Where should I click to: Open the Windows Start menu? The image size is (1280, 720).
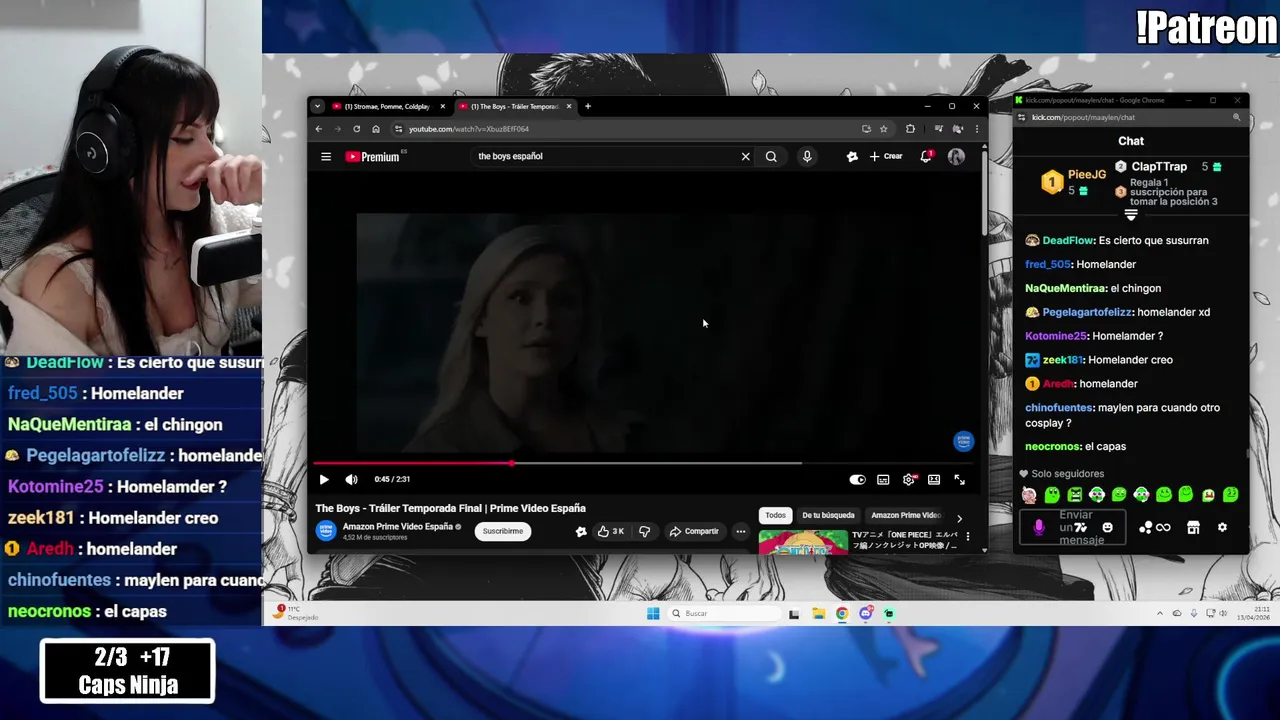[x=653, y=614]
